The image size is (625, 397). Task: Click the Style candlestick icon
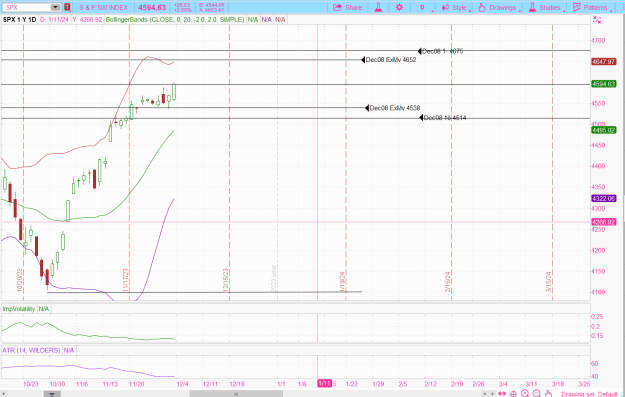tap(445, 8)
